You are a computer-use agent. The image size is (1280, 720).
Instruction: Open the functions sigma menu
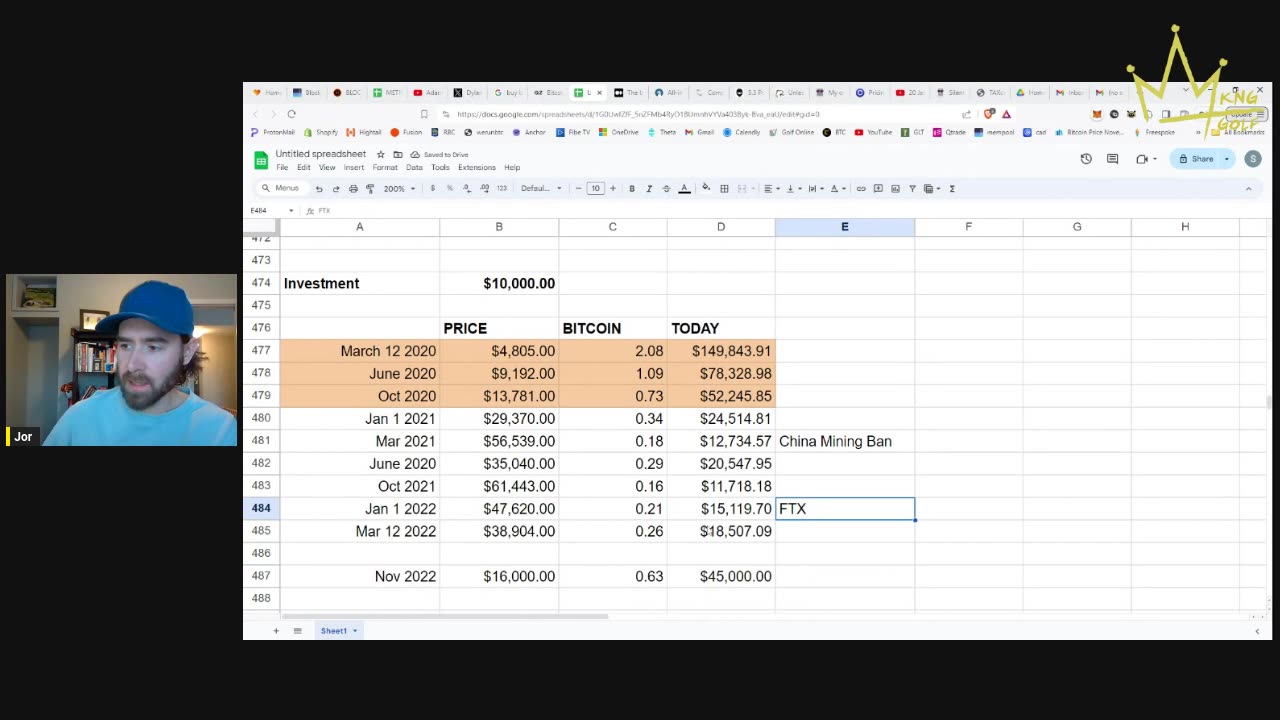[952, 188]
